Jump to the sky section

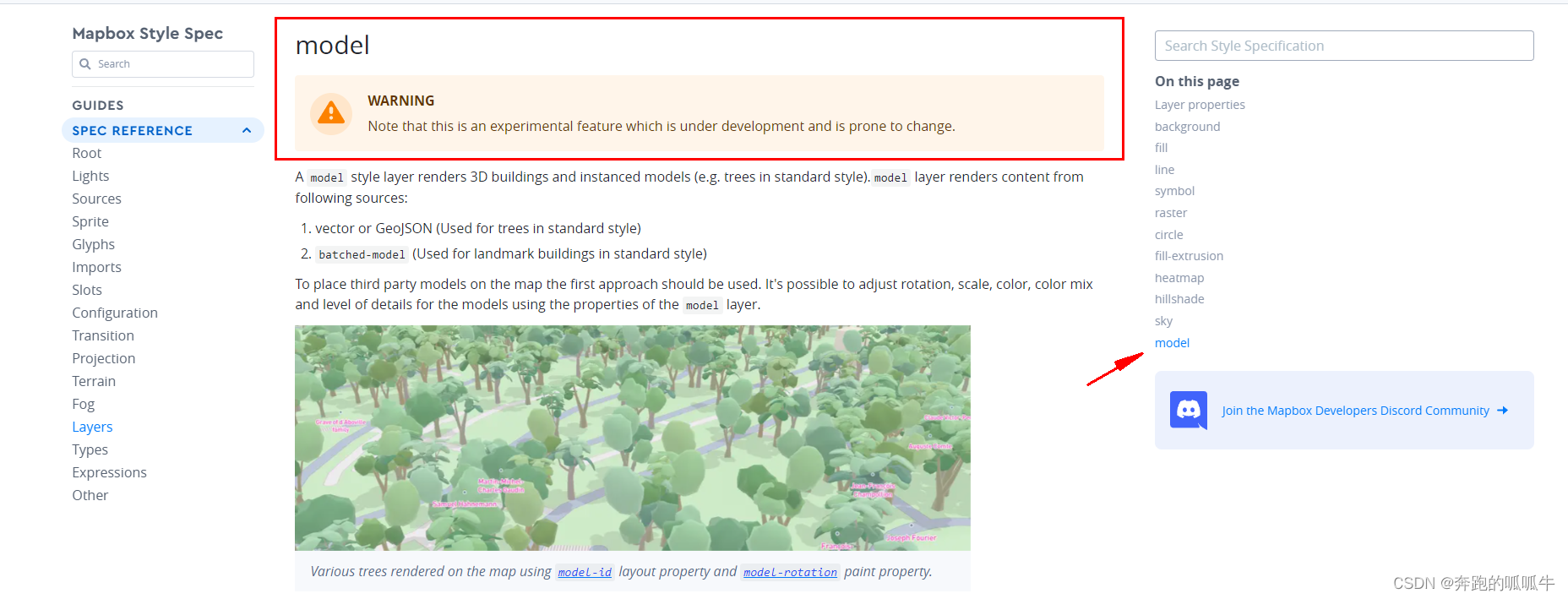(1163, 321)
